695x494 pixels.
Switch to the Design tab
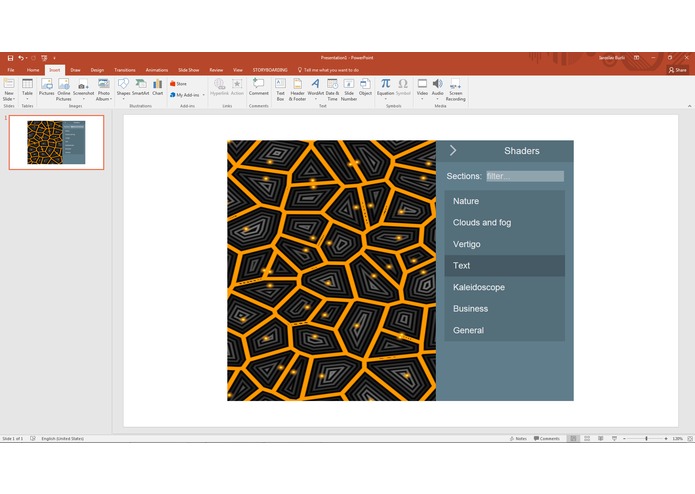(x=97, y=70)
